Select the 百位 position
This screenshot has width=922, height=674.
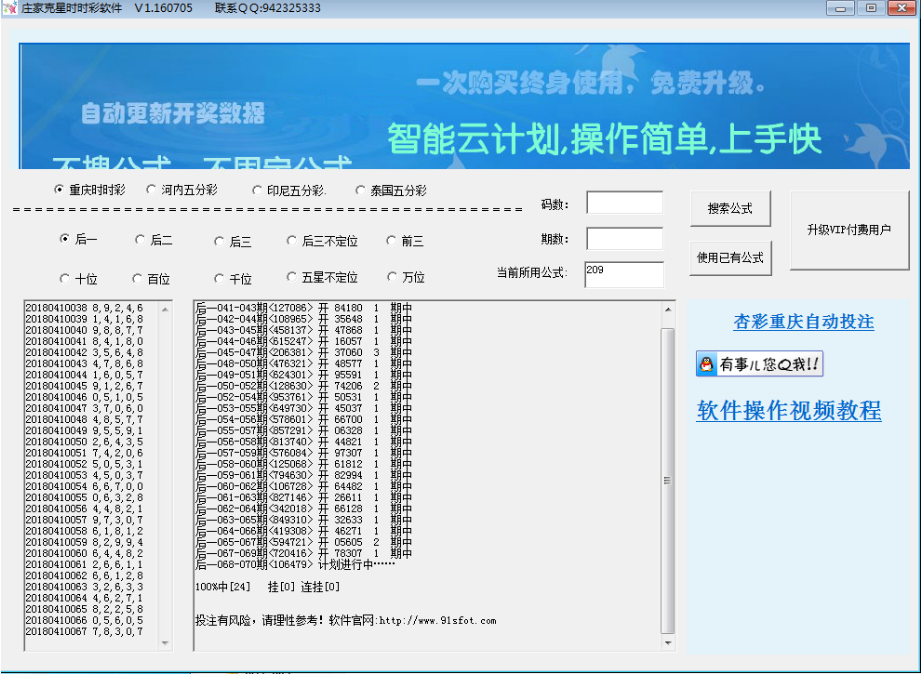point(139,278)
